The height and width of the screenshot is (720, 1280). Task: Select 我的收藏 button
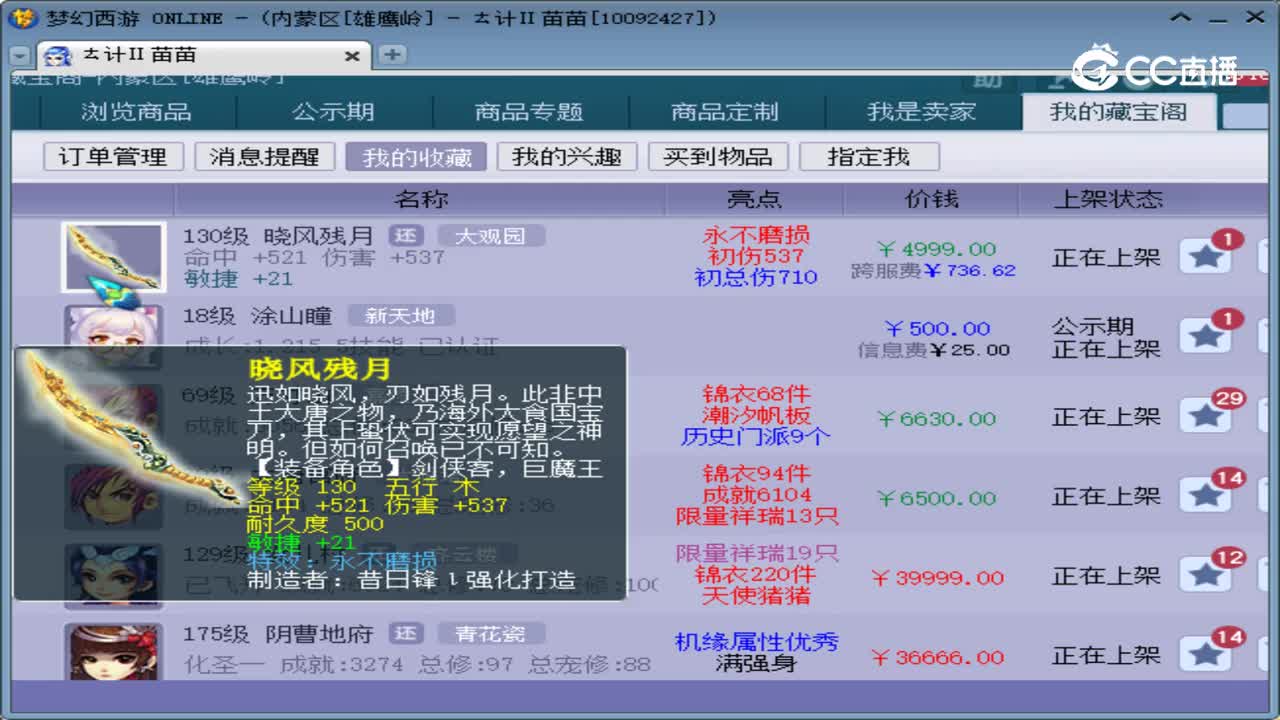(x=416, y=157)
